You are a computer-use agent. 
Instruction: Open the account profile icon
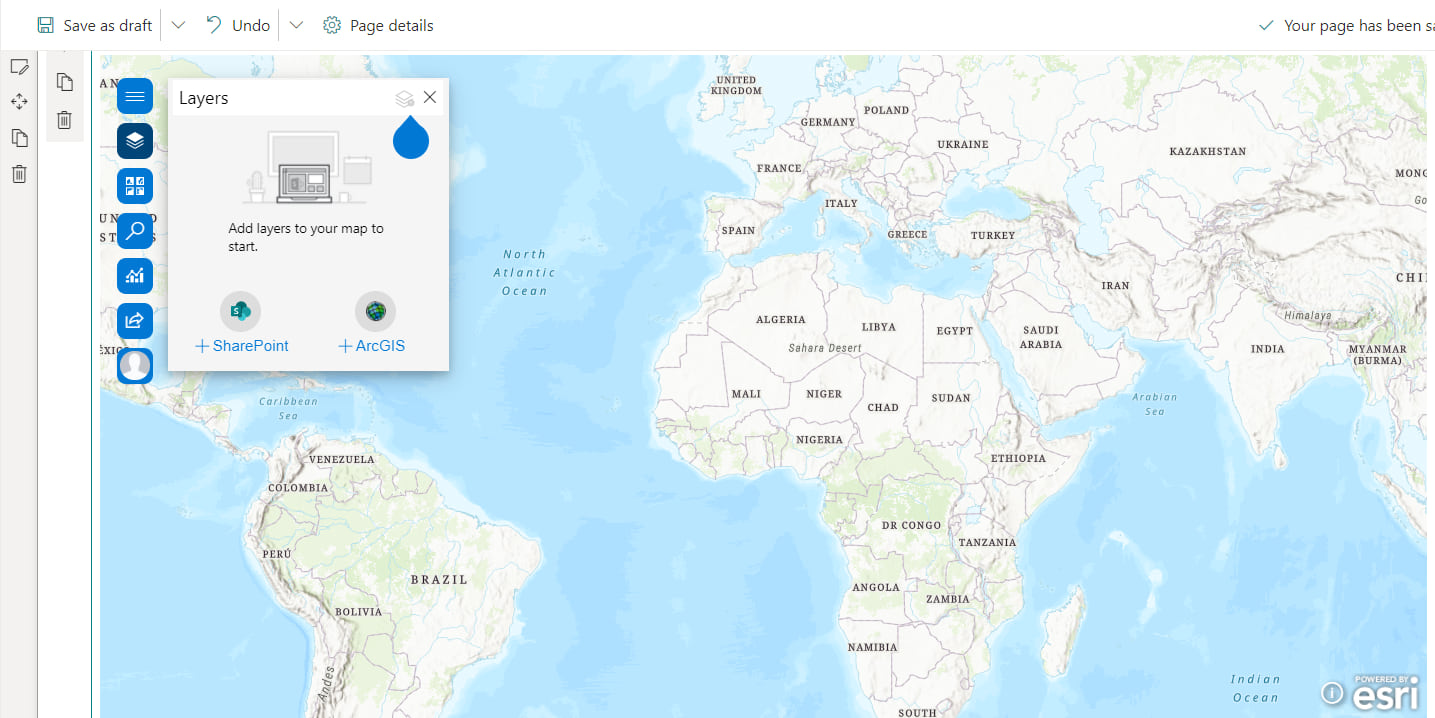(x=135, y=366)
